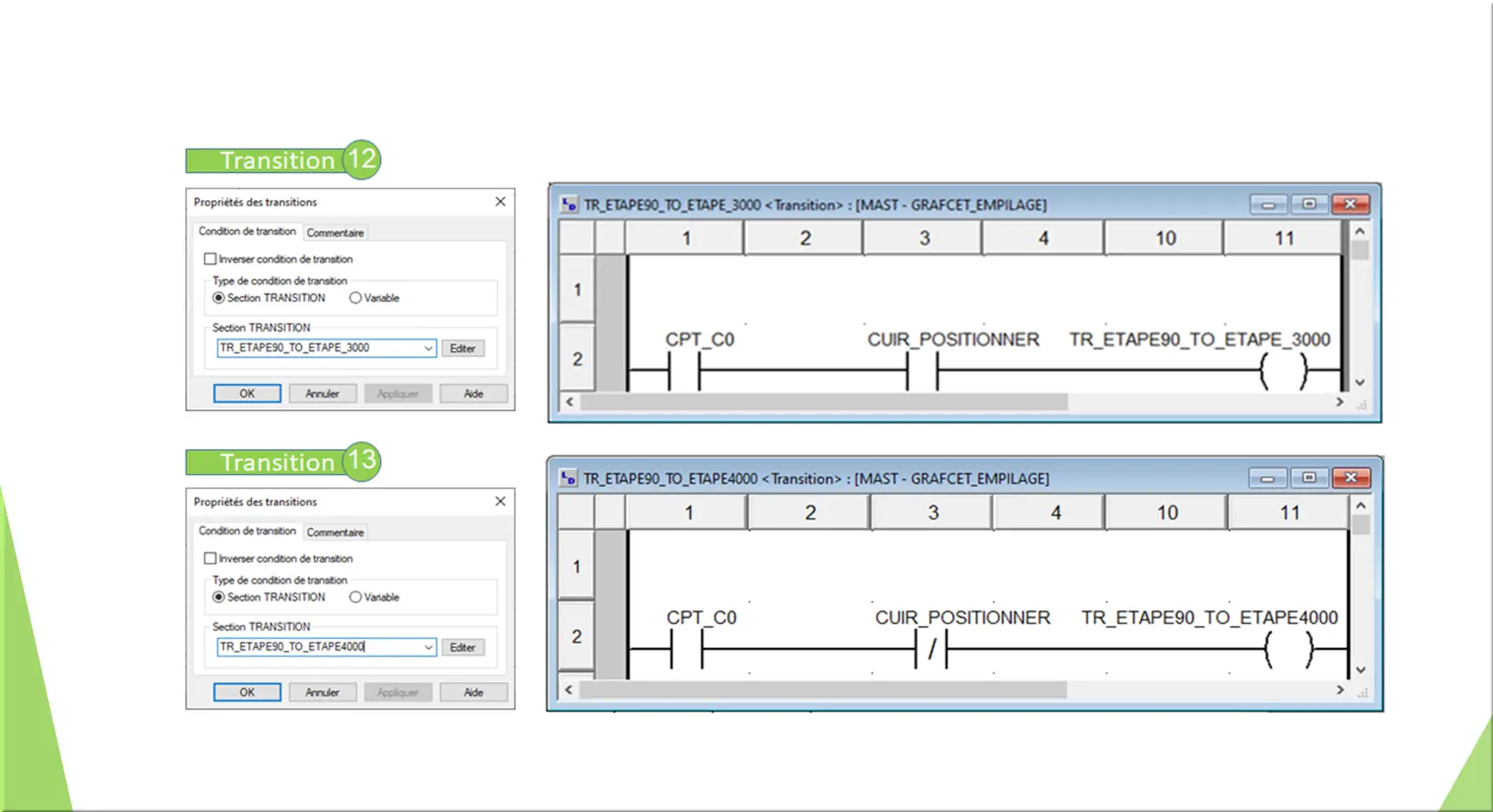The height and width of the screenshot is (812, 1493).
Task: Select column 4 header in ETAPE_3000 editor
Action: 1043,238
